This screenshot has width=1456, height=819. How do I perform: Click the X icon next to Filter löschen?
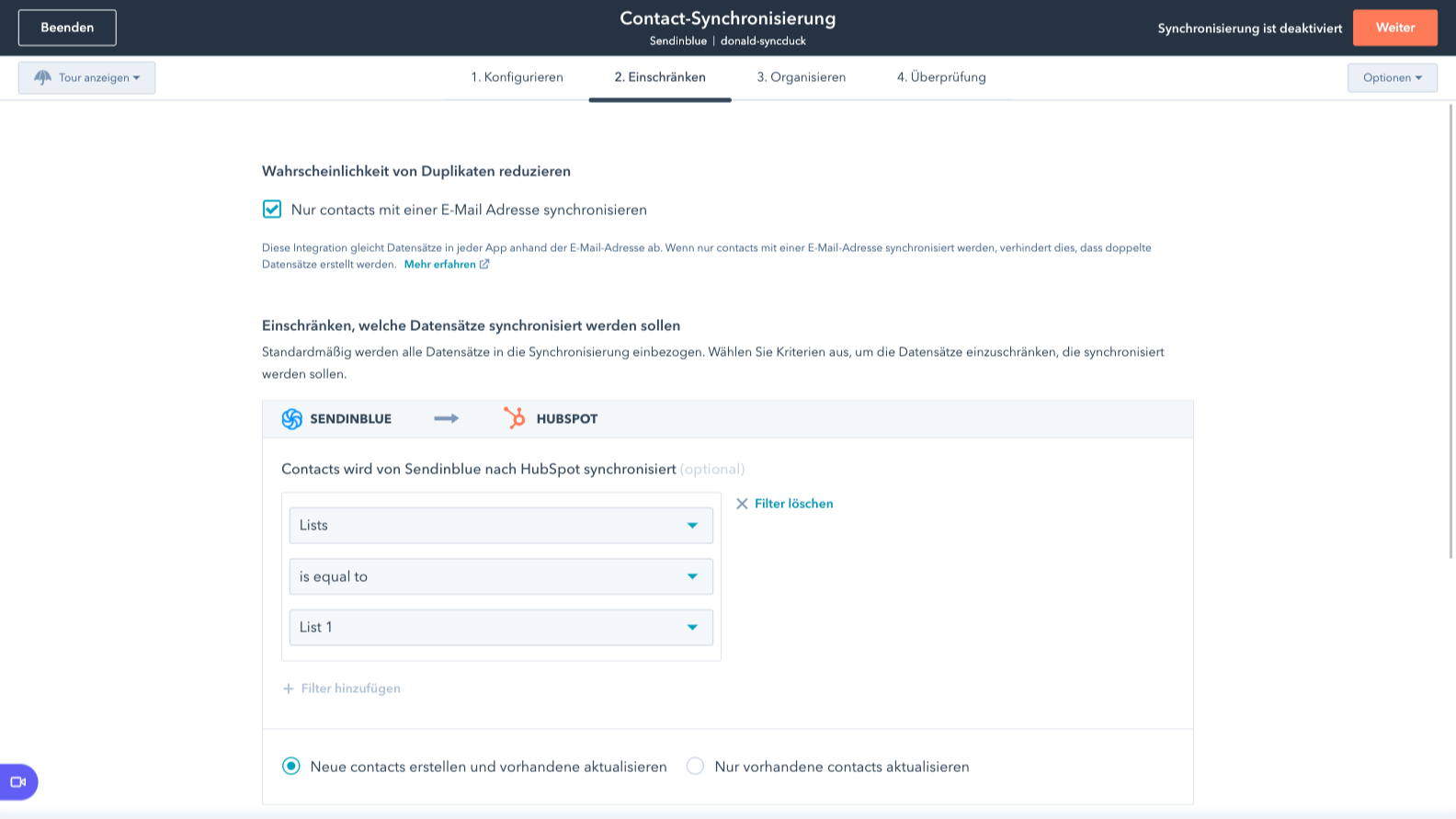(743, 503)
